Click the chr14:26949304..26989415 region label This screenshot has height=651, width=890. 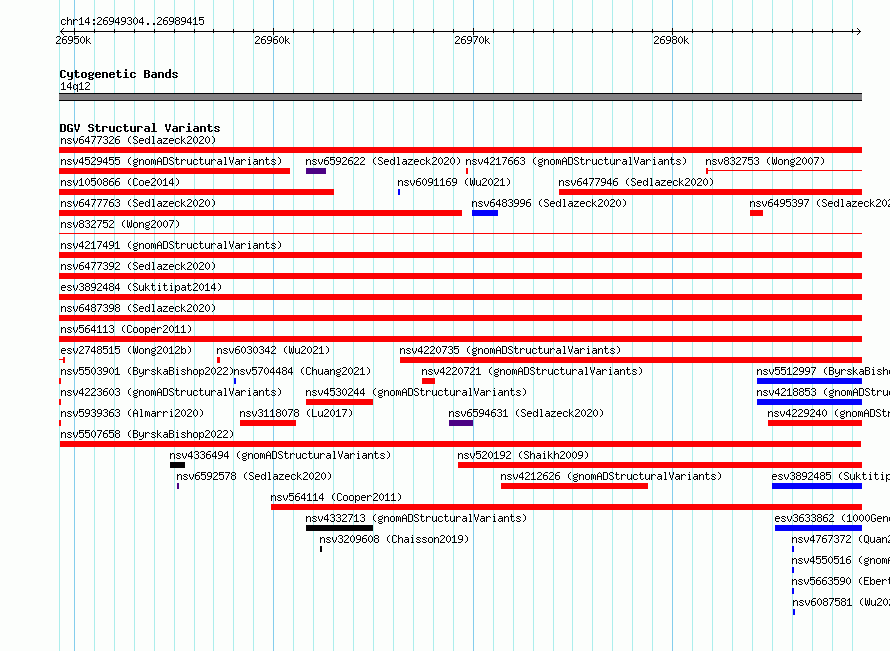pyautogui.click(x=132, y=22)
